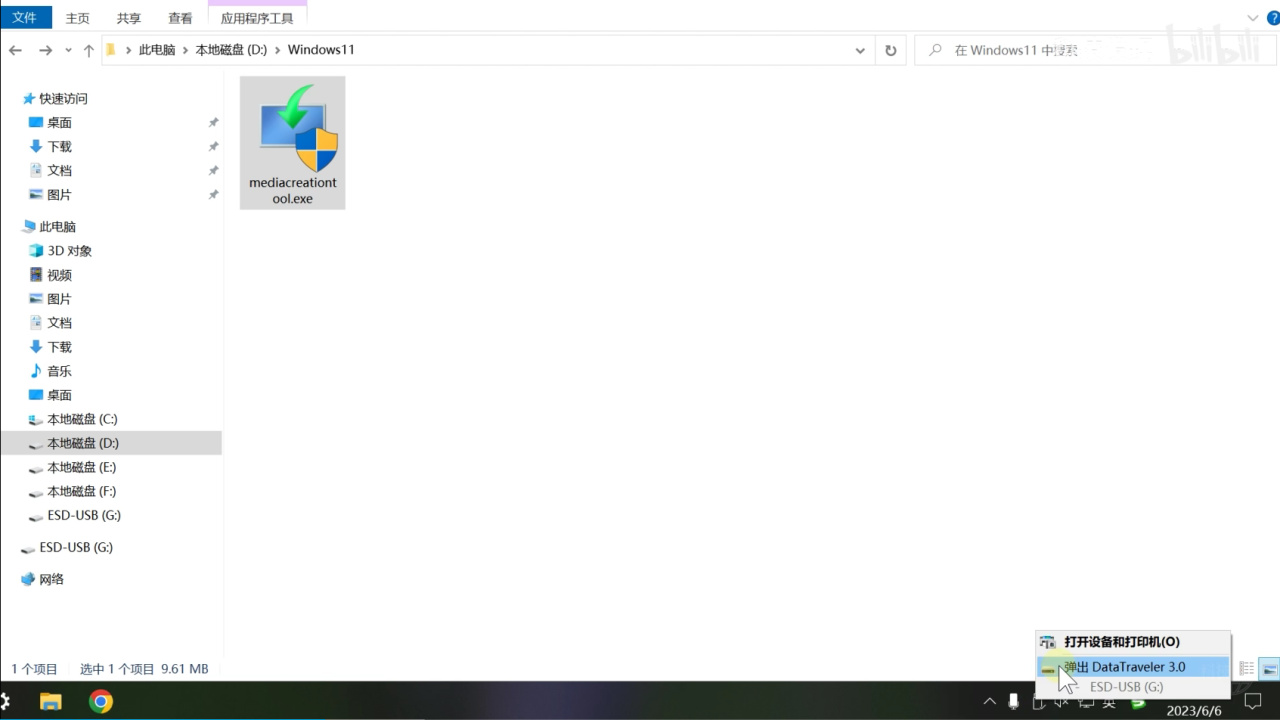1280x720 pixels.
Task: Show hidden tray icons arrow
Action: [989, 701]
